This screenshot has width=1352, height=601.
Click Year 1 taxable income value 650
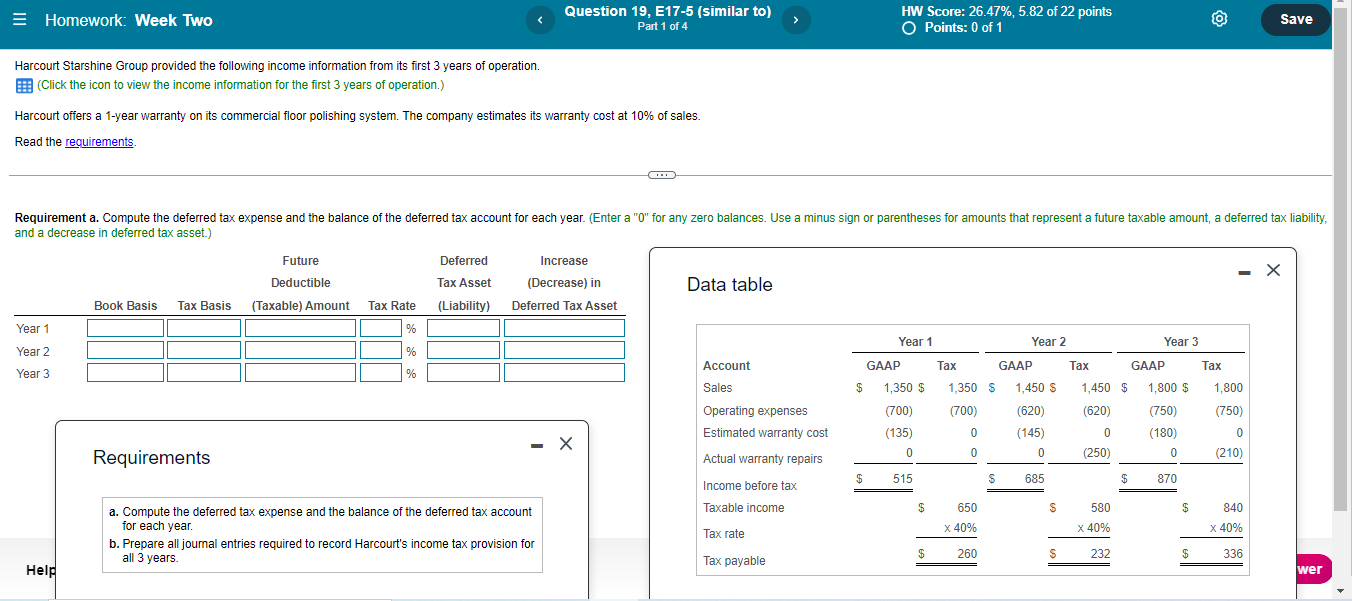967,508
